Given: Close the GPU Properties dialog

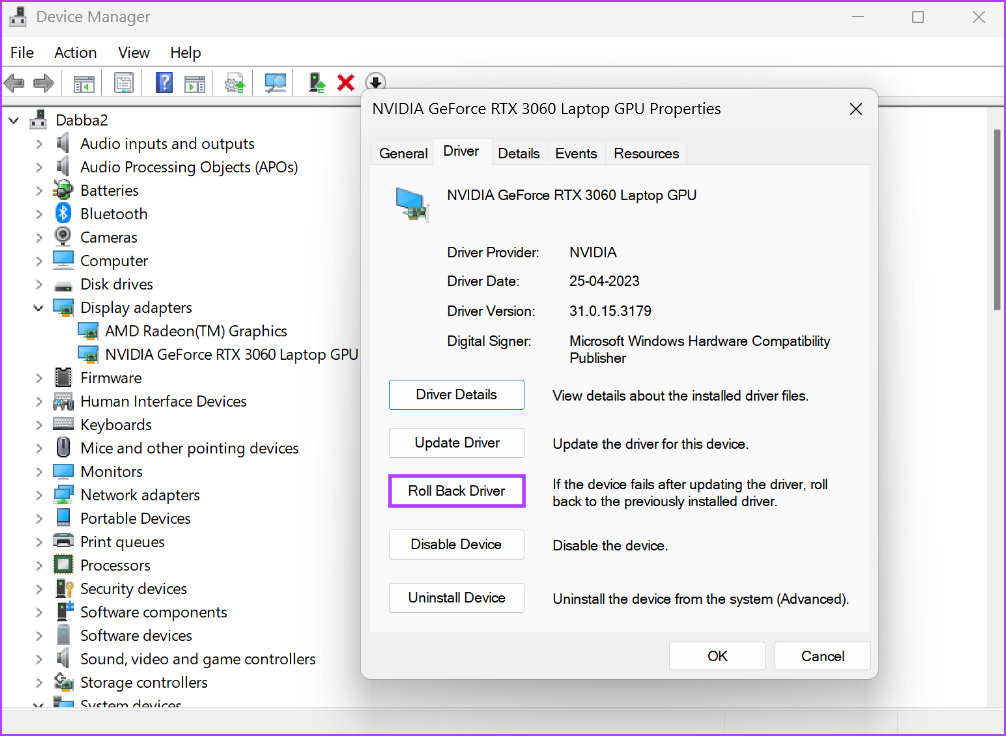Looking at the screenshot, I should pyautogui.click(x=855, y=109).
